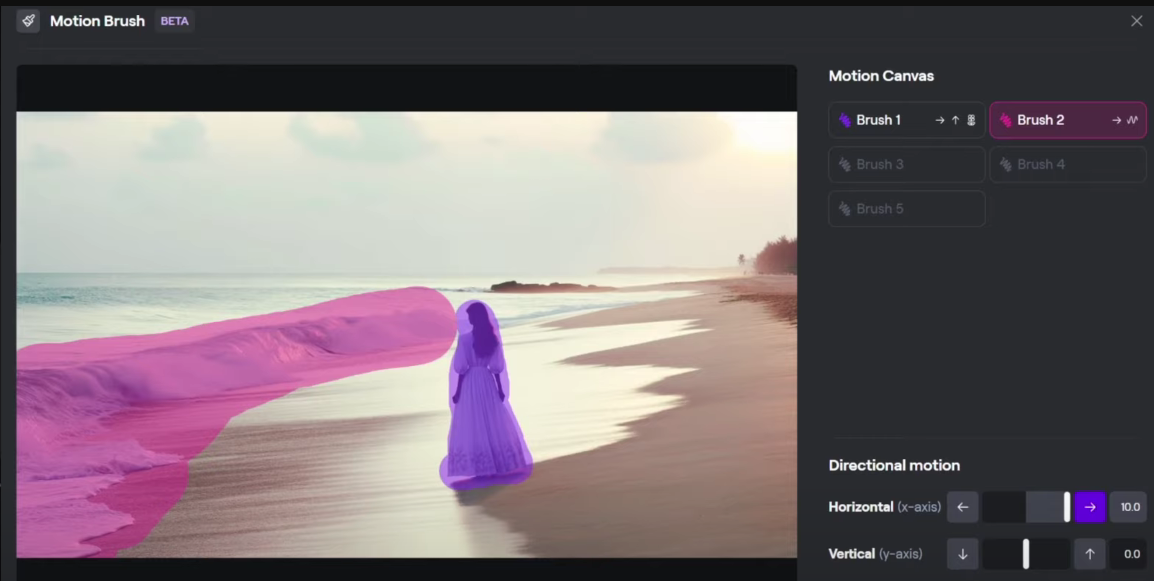
Task: Click the Motion Brush icon in header
Action: click(x=28, y=21)
